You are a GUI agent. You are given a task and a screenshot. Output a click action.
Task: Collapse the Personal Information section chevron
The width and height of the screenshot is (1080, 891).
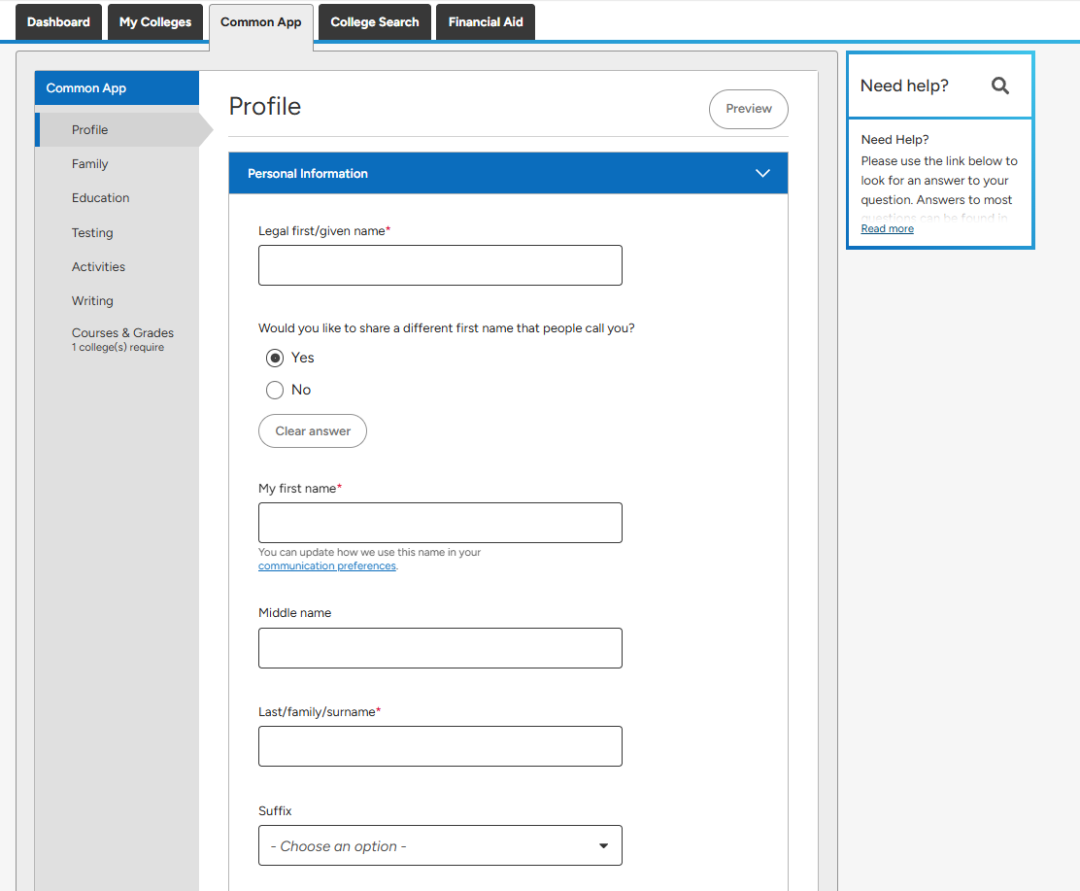pyautogui.click(x=762, y=173)
